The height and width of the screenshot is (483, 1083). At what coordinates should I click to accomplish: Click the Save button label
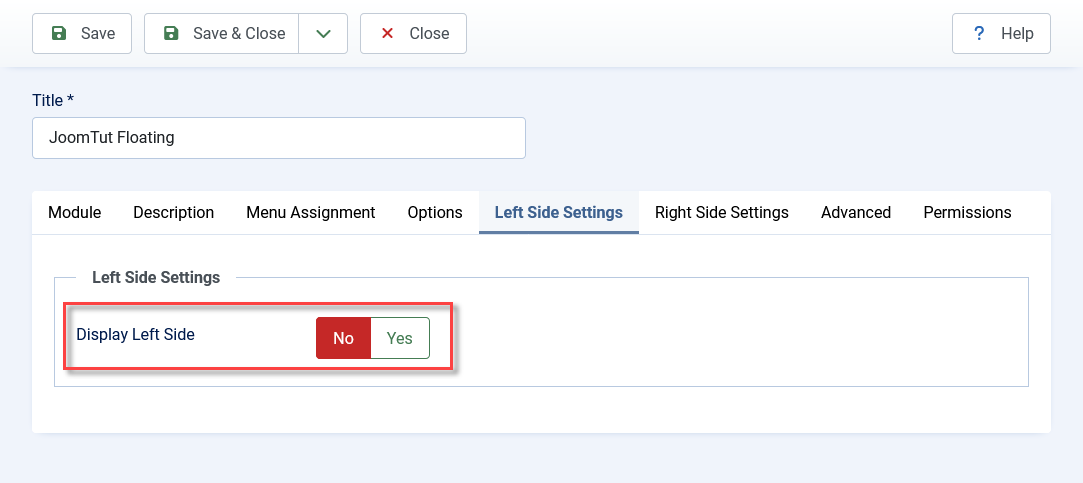pyautogui.click(x=98, y=33)
